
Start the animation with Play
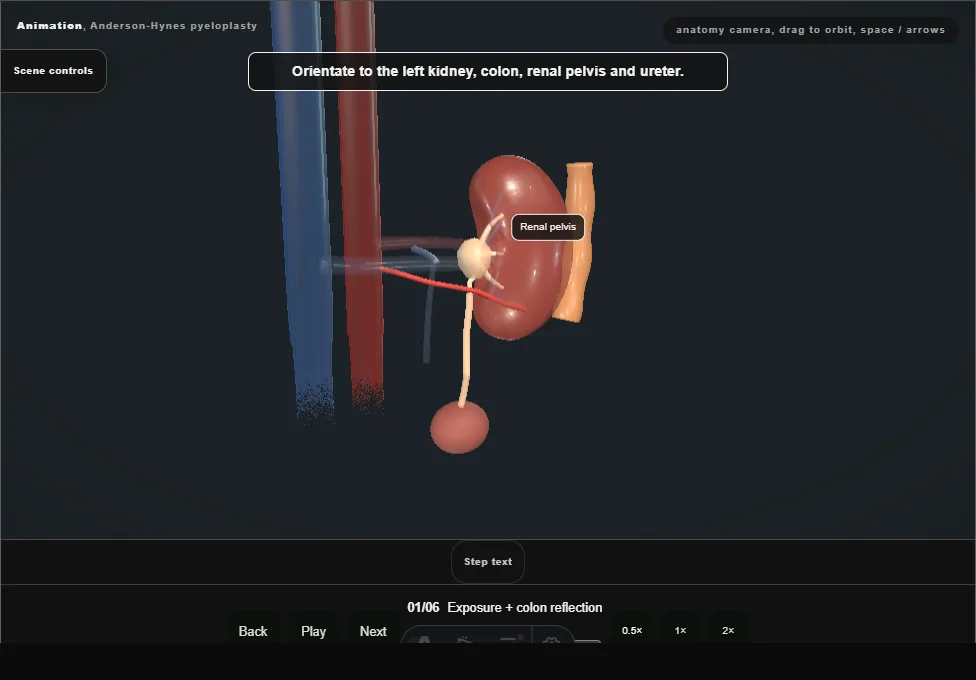[x=314, y=631]
